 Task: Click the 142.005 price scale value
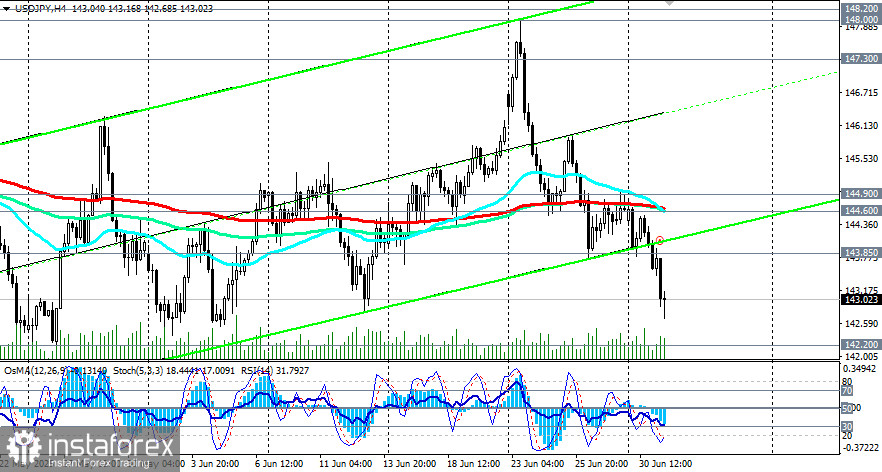[x=861, y=356]
